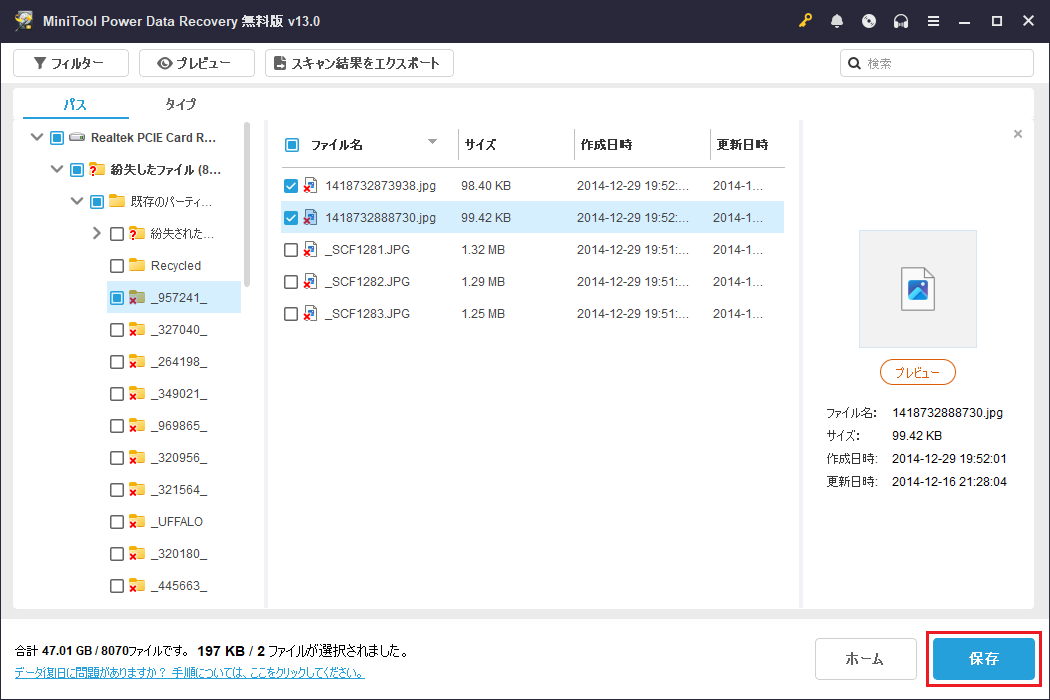Open the フィルター button

[71, 63]
